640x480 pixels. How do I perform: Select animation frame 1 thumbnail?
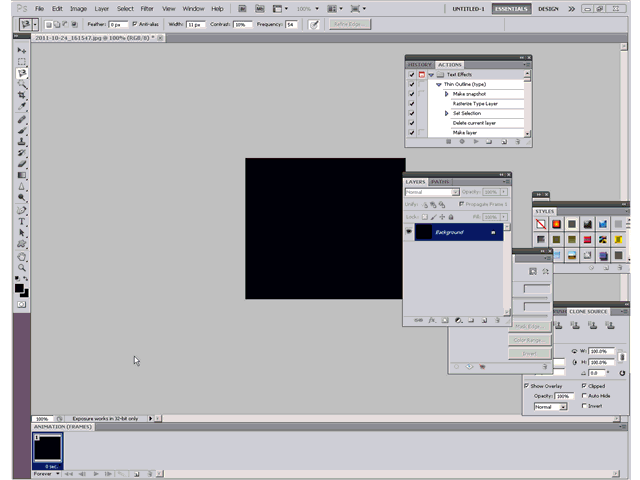click(48, 449)
